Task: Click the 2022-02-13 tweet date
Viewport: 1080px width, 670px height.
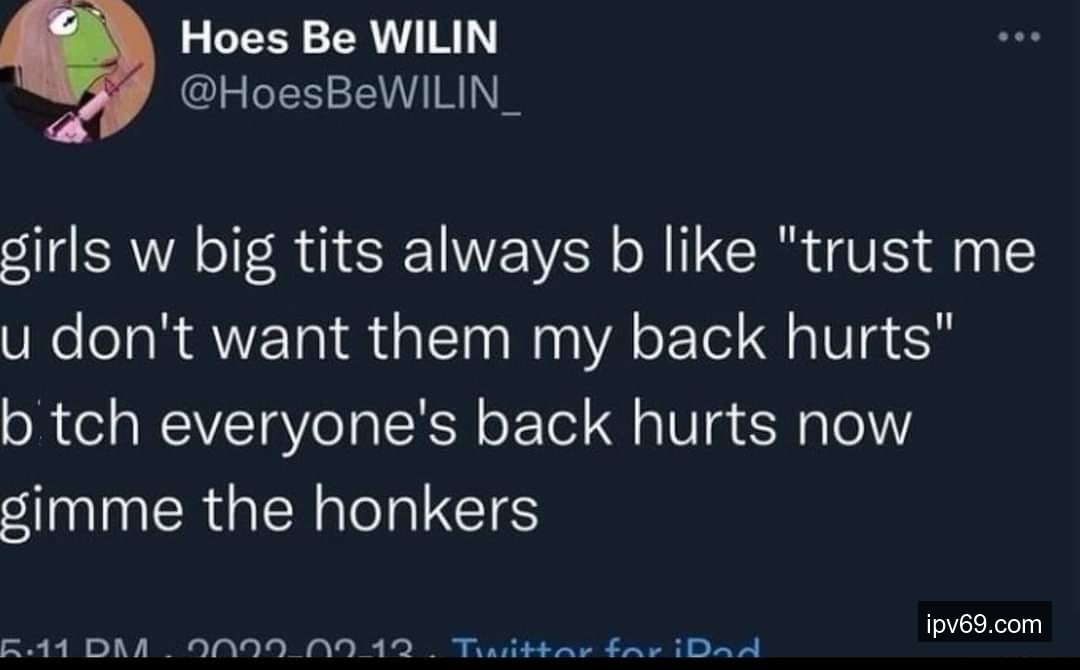Action: point(300,648)
